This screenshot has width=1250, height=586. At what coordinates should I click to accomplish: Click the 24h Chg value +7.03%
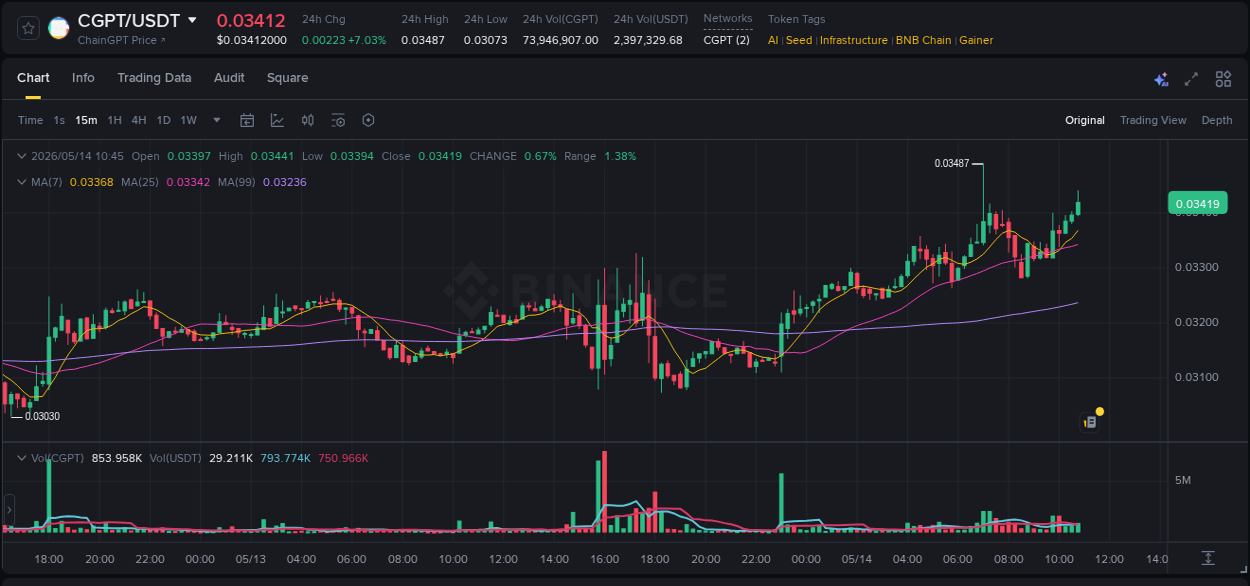click(x=366, y=40)
